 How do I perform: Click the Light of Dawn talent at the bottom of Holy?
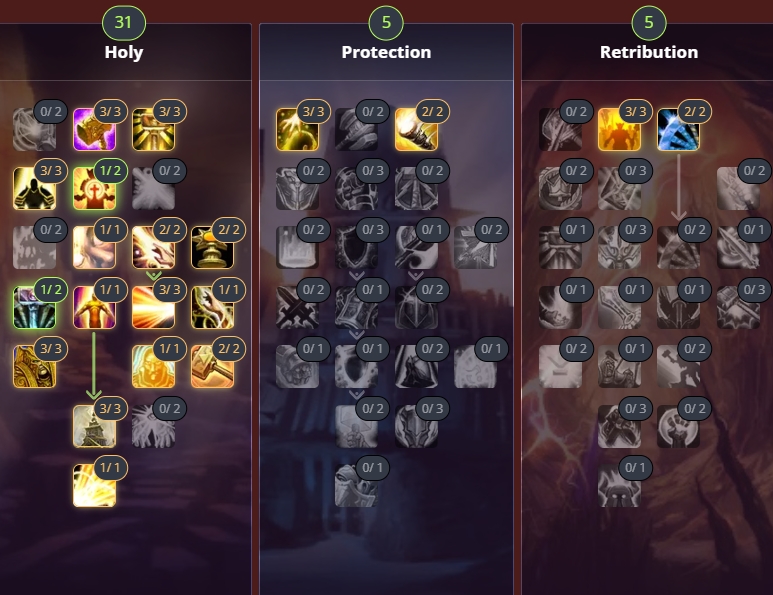tap(94, 486)
